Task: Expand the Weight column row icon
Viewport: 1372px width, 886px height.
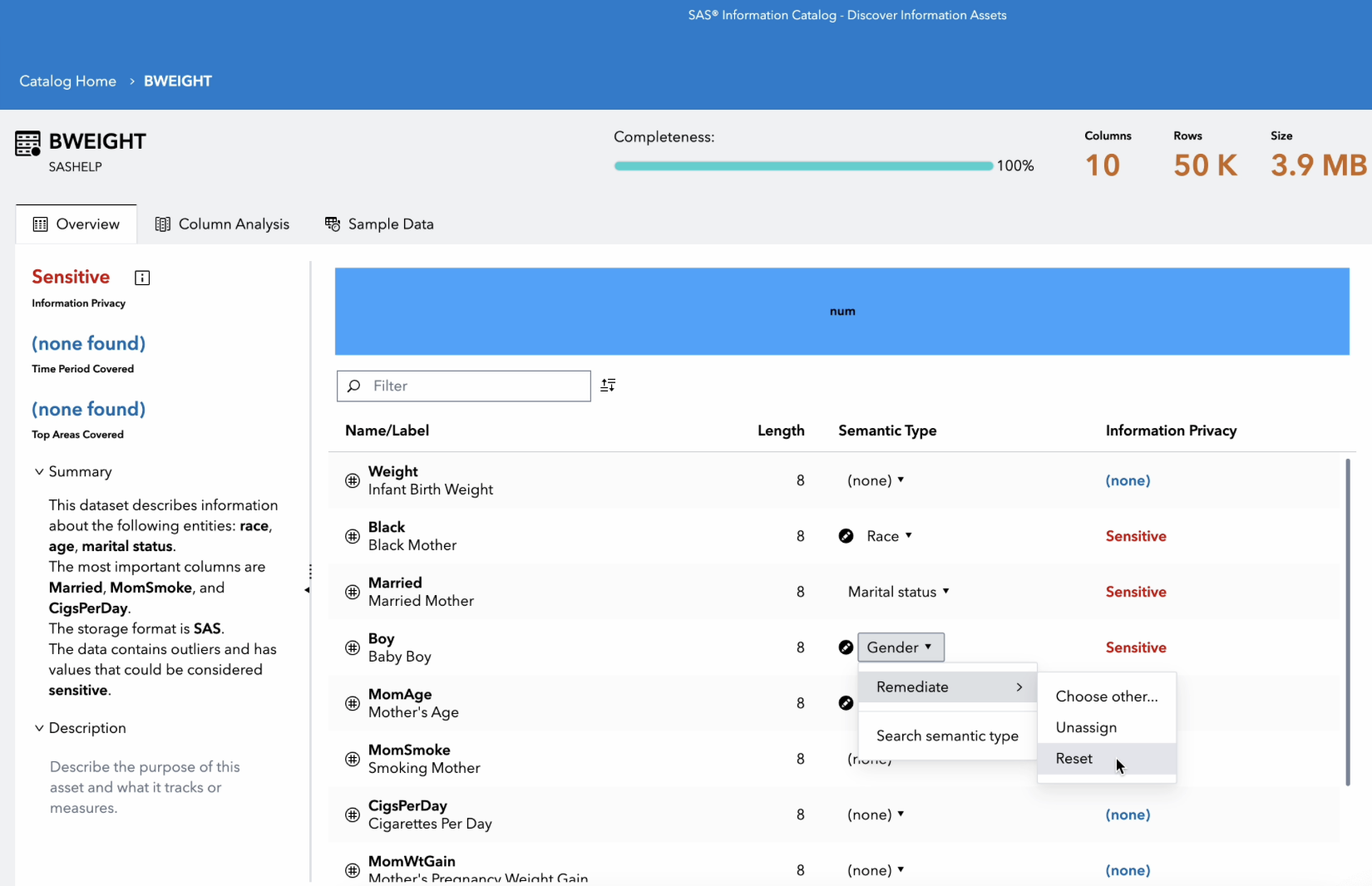Action: (353, 480)
